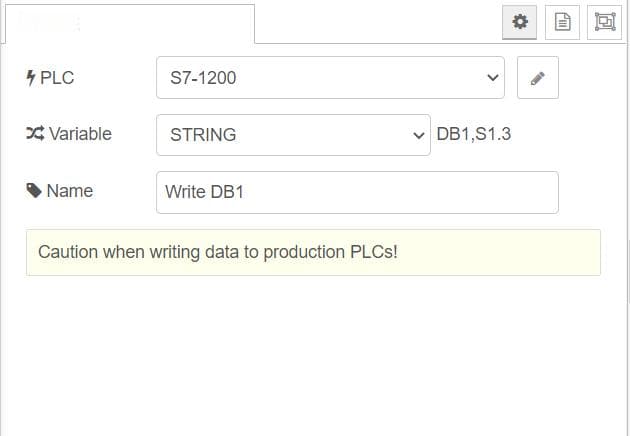This screenshot has height=436, width=630.
Task: Click the tag icon beside Name
Action: (x=34, y=190)
